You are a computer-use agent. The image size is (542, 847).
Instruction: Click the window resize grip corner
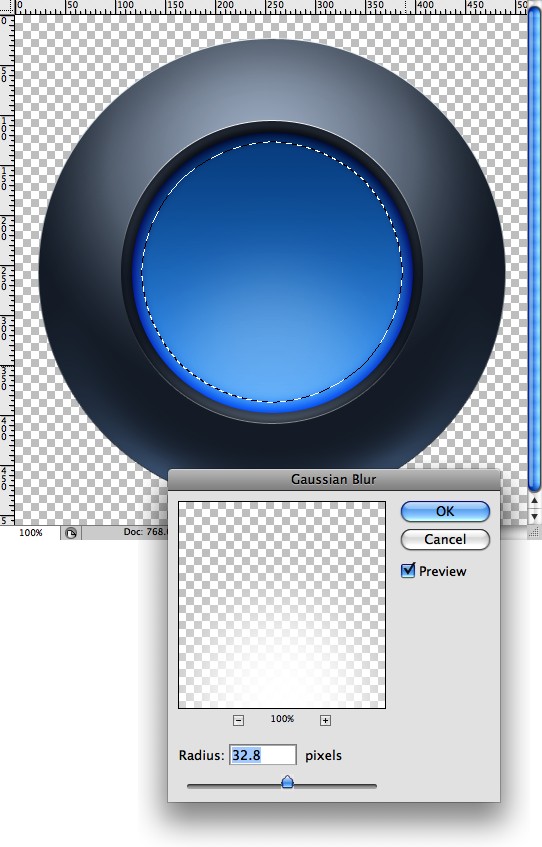click(x=534, y=533)
